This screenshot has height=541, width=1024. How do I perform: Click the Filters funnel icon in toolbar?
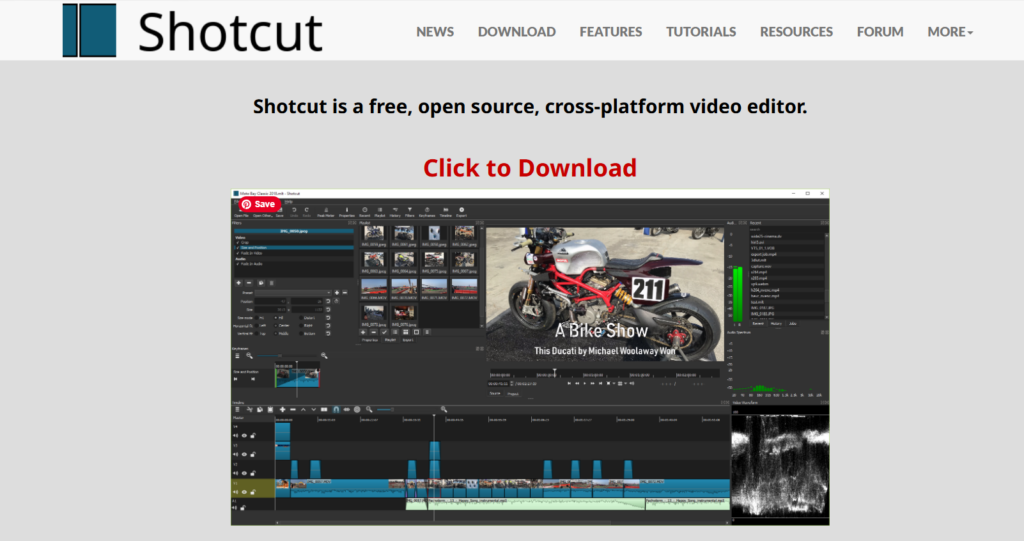pyautogui.click(x=411, y=212)
